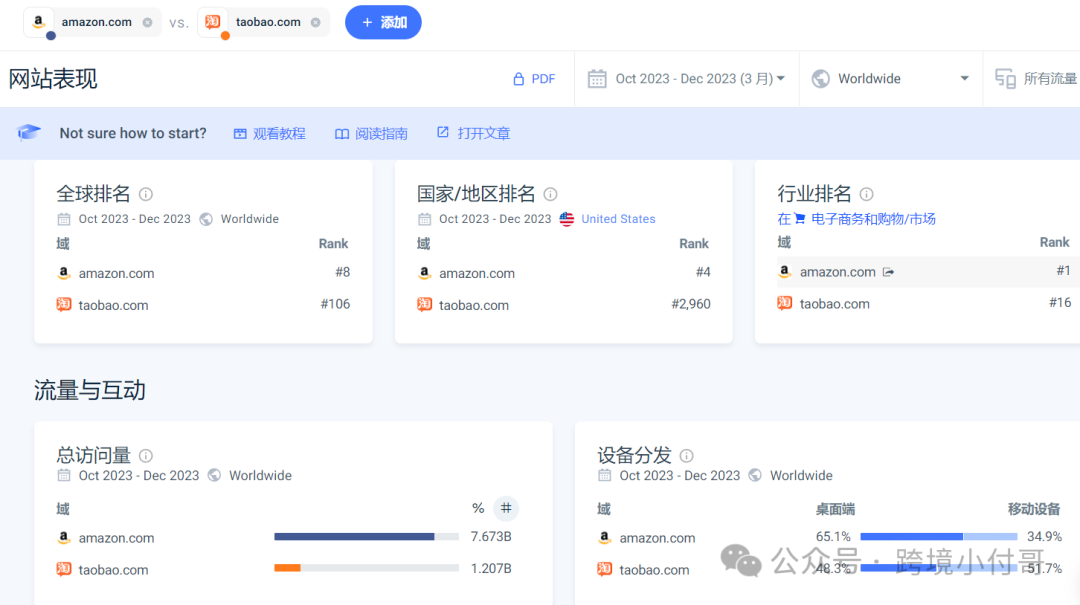
Task: Remove amazon.com from the comparison
Action: 147,22
